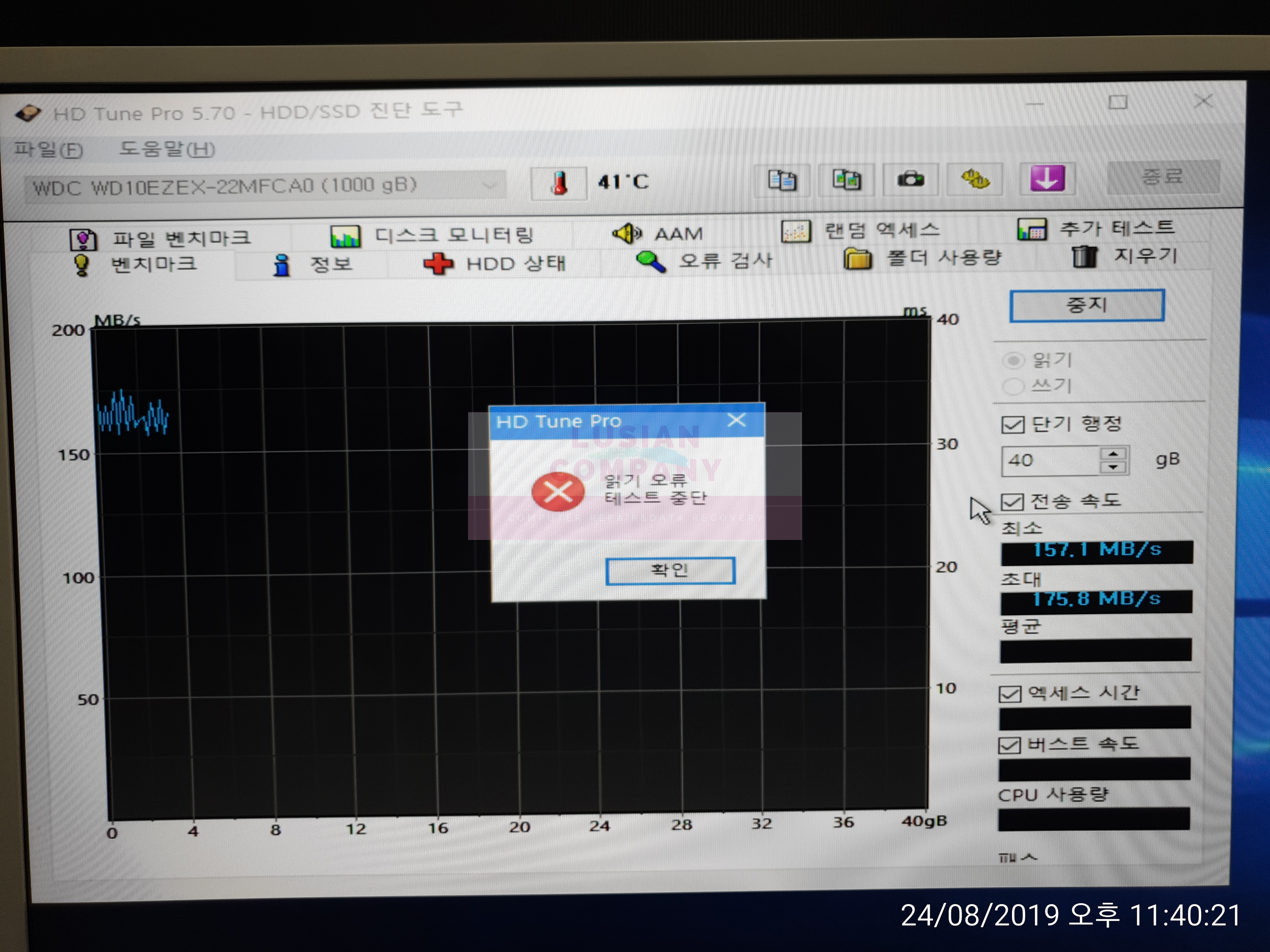
Task: Click the 40 gB input field
Action: pos(1051,460)
